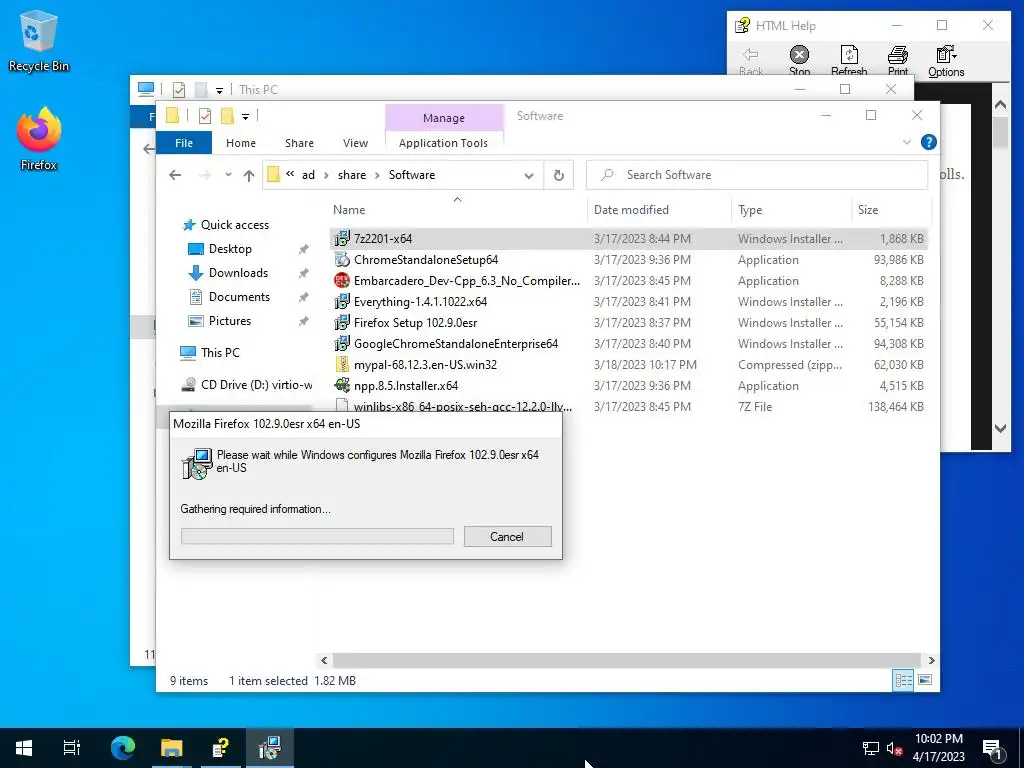The image size is (1024, 768).
Task: Click Back arrow in Software explorer window
Action: [x=174, y=175]
